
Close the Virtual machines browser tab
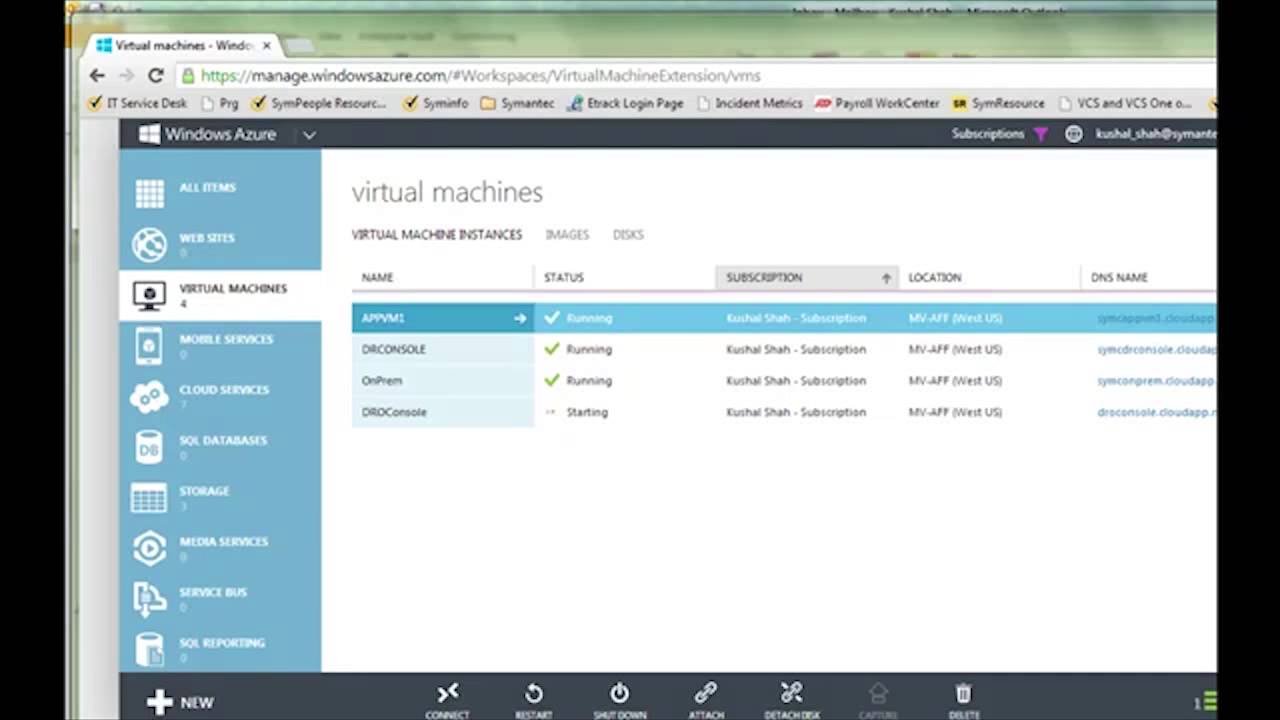tap(267, 46)
